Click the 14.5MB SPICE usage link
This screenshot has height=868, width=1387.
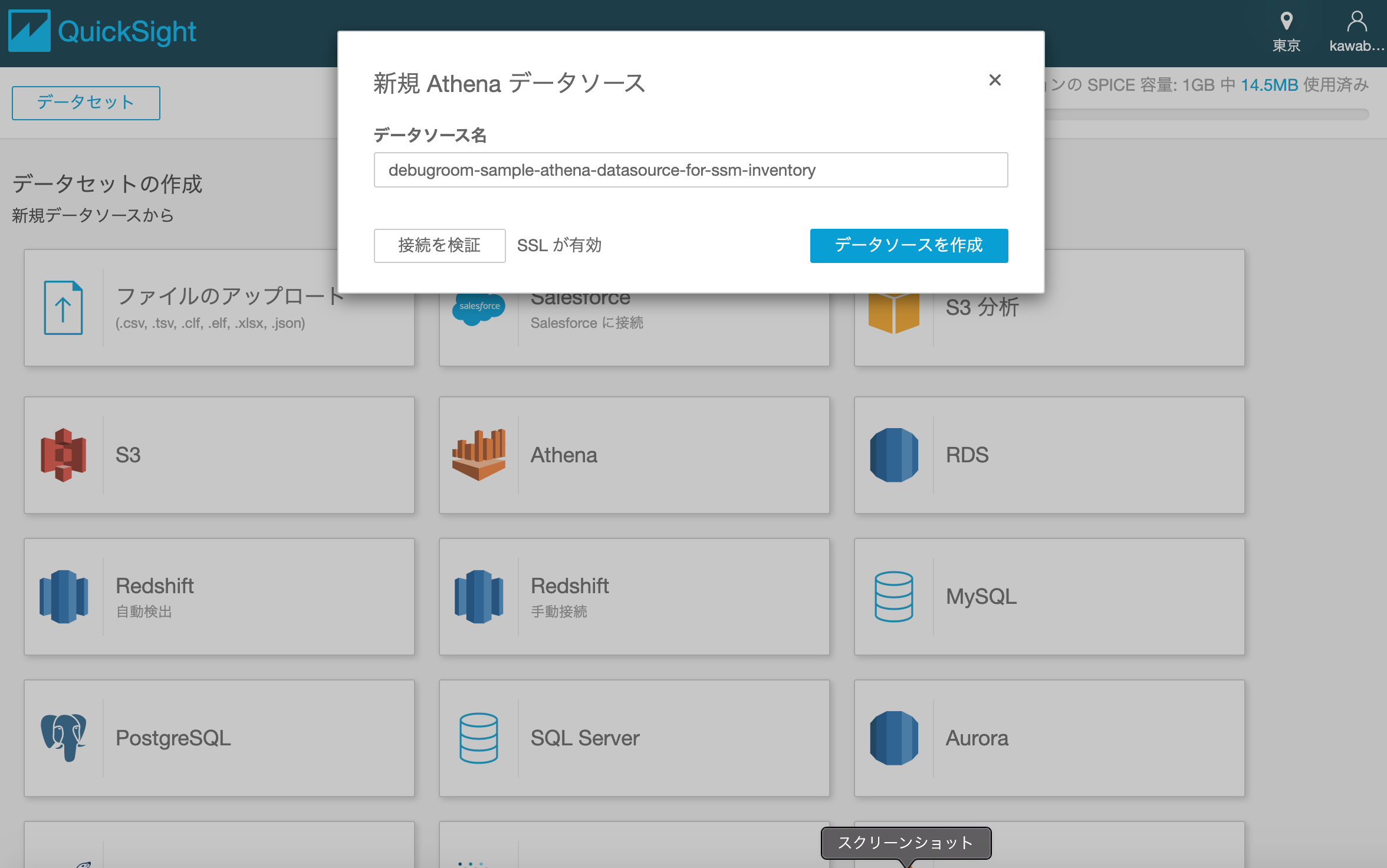(x=1270, y=85)
